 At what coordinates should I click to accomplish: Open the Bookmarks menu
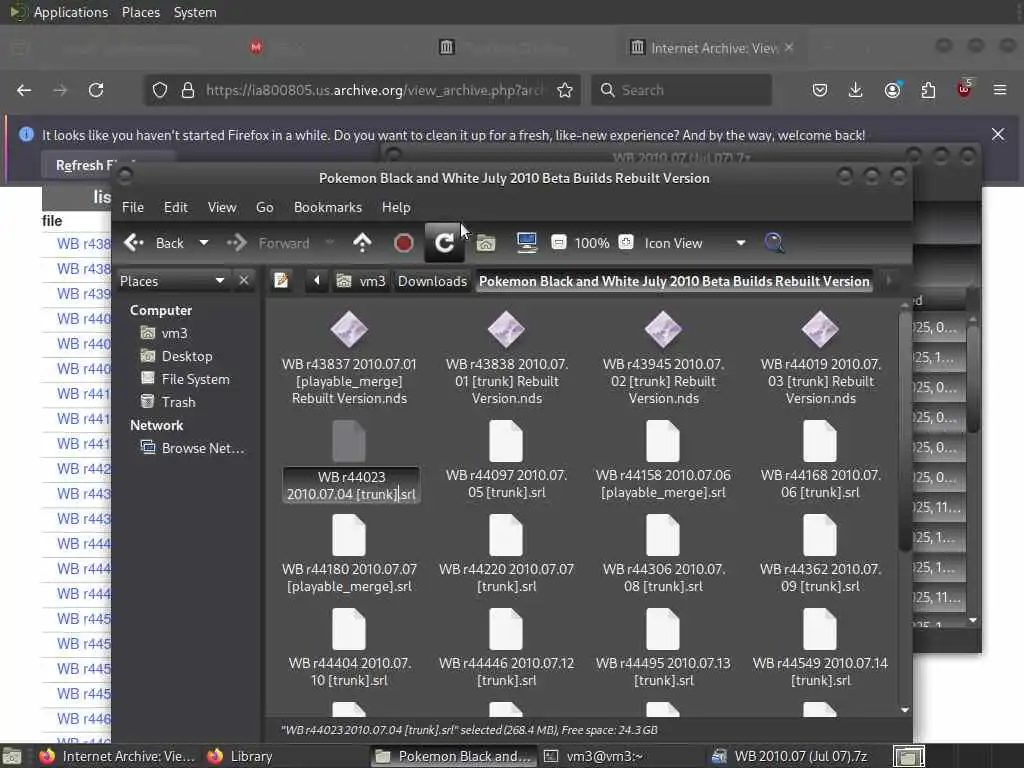327,207
